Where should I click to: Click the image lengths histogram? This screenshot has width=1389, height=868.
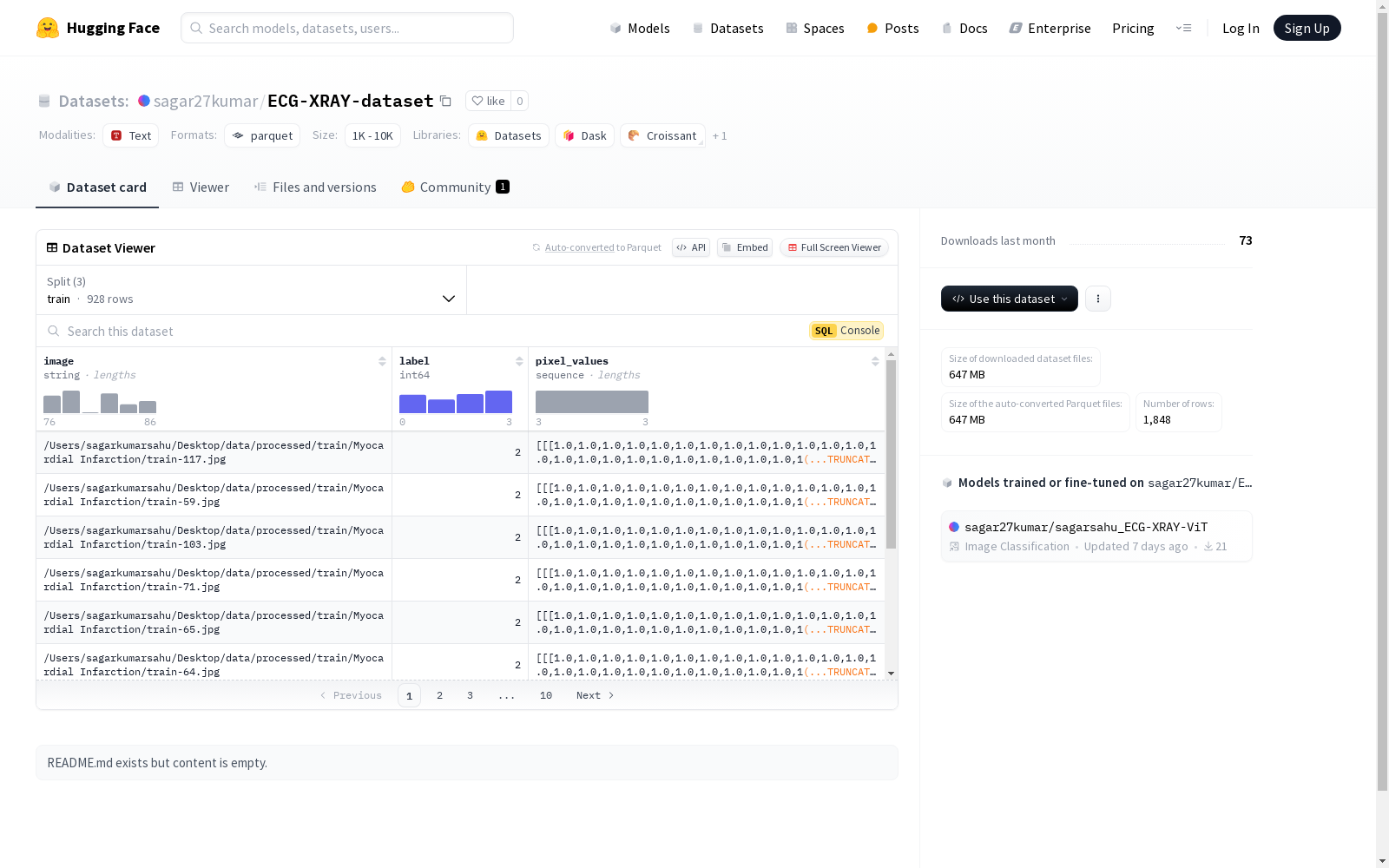coord(100,402)
